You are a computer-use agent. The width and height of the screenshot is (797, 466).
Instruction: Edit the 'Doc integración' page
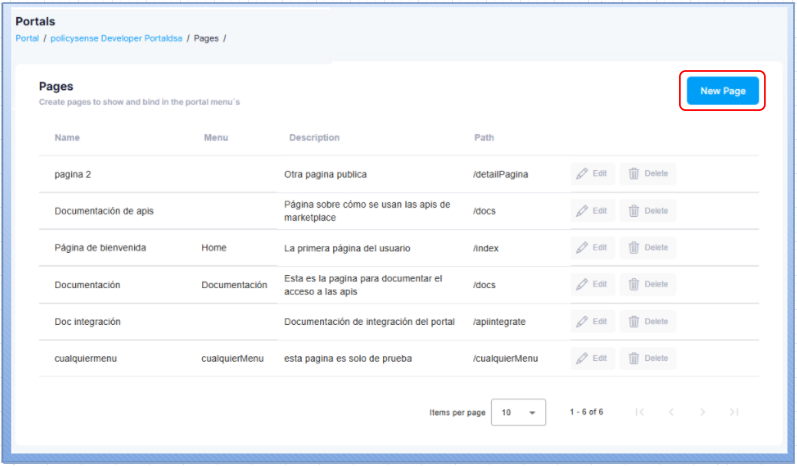tap(591, 321)
